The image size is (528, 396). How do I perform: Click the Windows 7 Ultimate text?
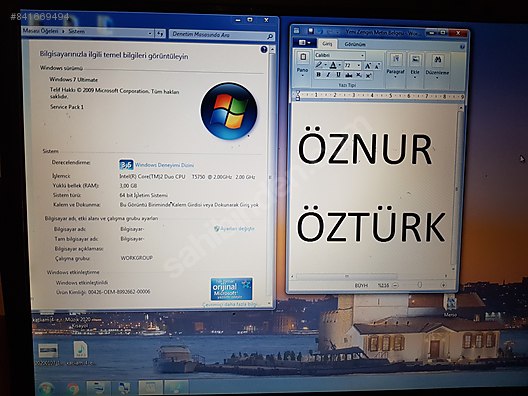point(73,80)
